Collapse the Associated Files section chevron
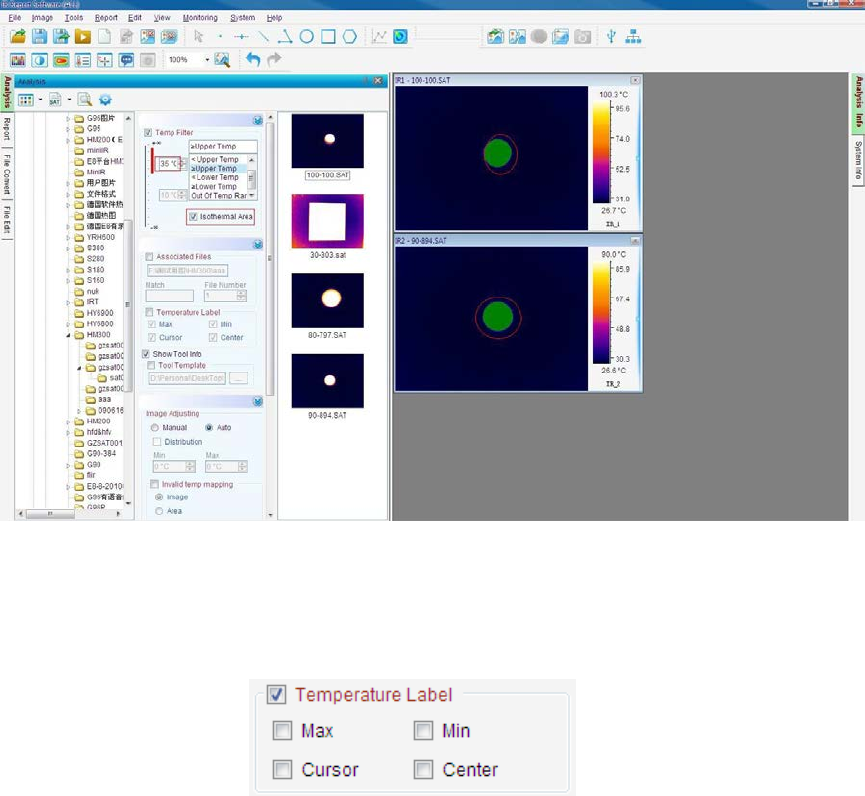The height and width of the screenshot is (796, 865). [x=258, y=244]
